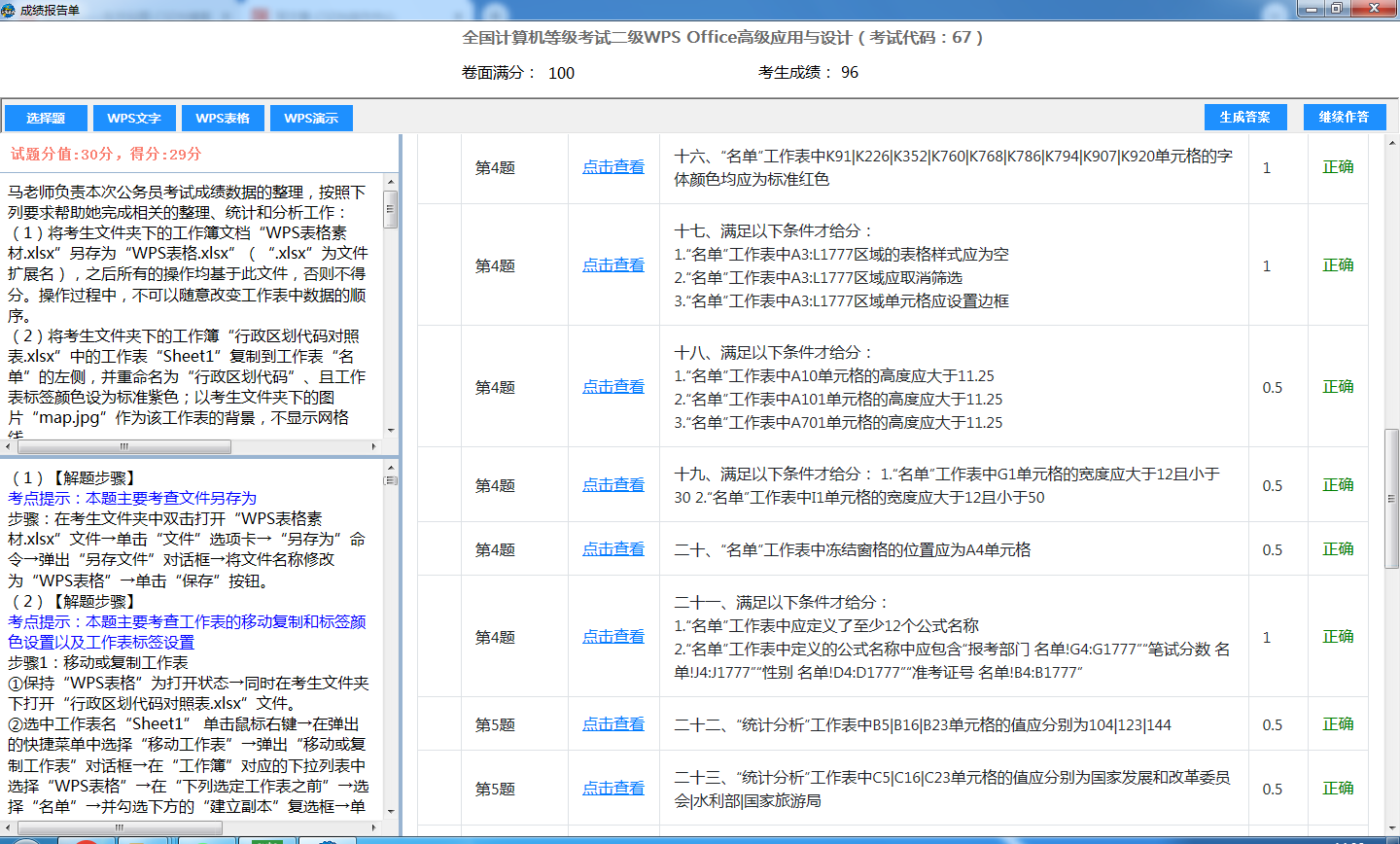
Task: Click the 解题步骤 panel's horizontal scroll-right arrow
Action: pyautogui.click(x=374, y=828)
